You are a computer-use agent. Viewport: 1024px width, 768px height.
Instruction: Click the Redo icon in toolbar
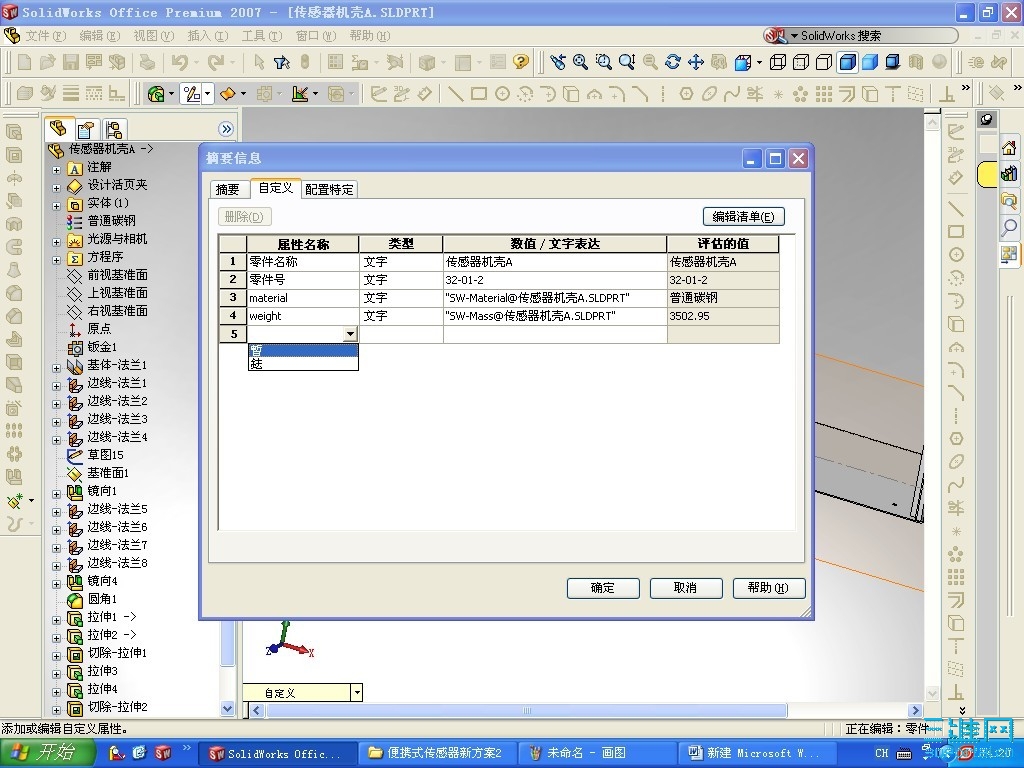[x=216, y=62]
